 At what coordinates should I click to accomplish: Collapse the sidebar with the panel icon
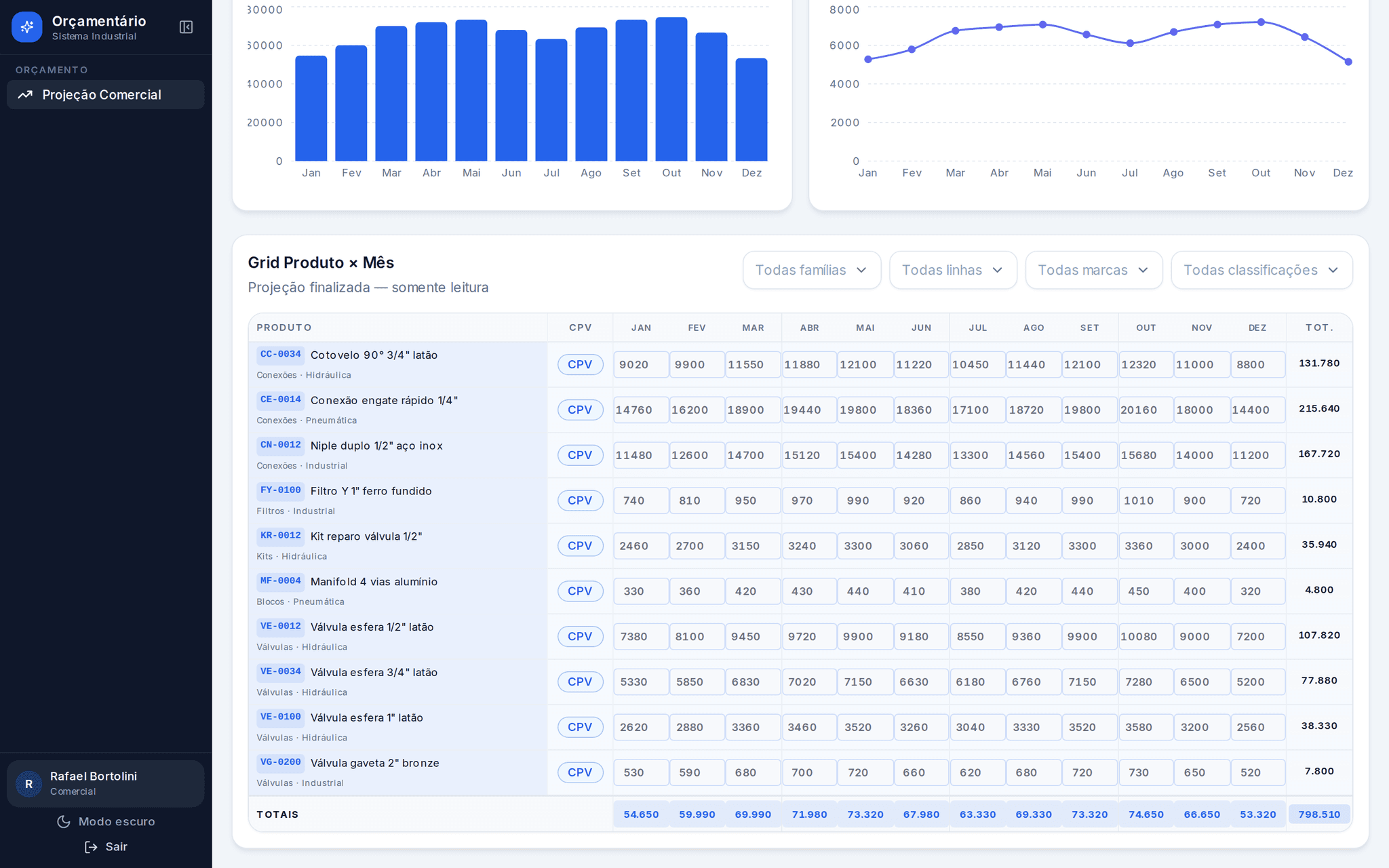click(x=186, y=27)
